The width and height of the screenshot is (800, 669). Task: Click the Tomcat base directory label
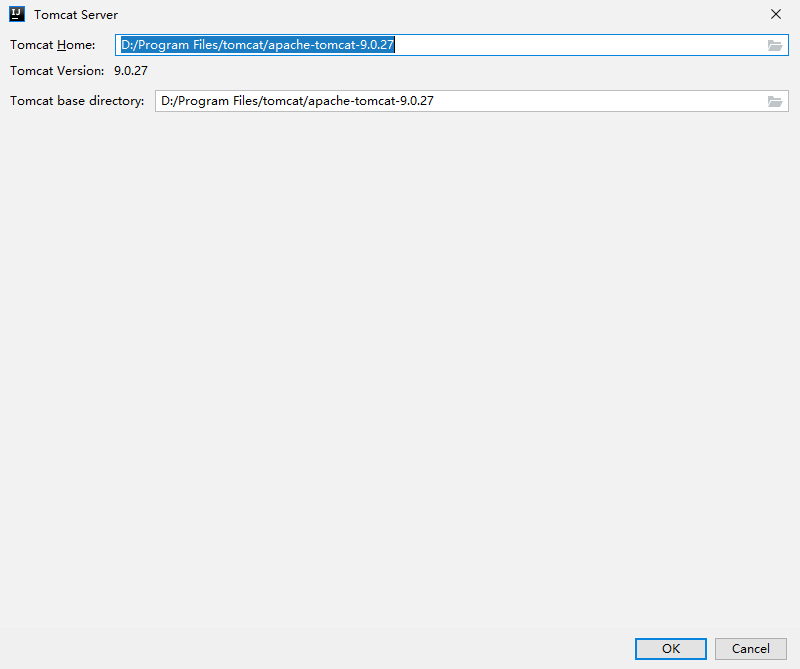coord(77,101)
